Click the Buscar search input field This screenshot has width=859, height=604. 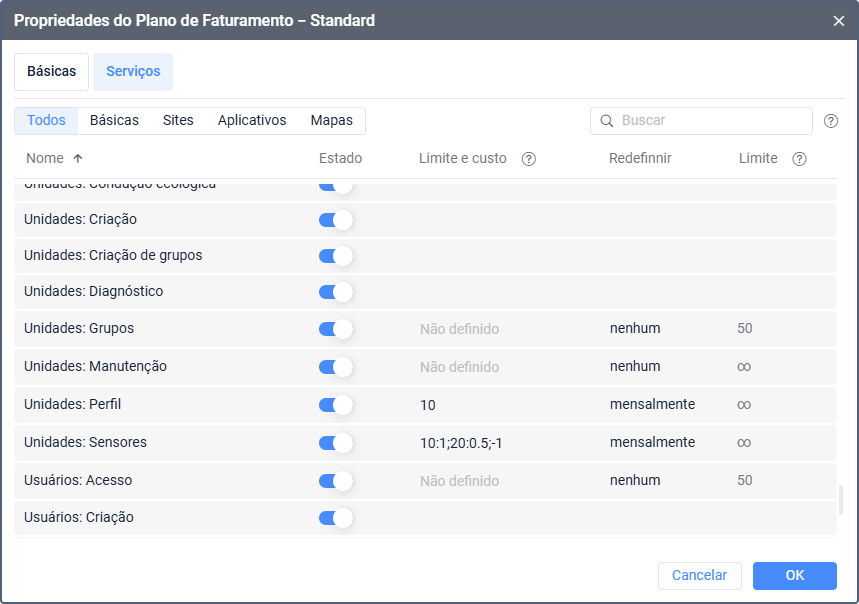click(712, 121)
